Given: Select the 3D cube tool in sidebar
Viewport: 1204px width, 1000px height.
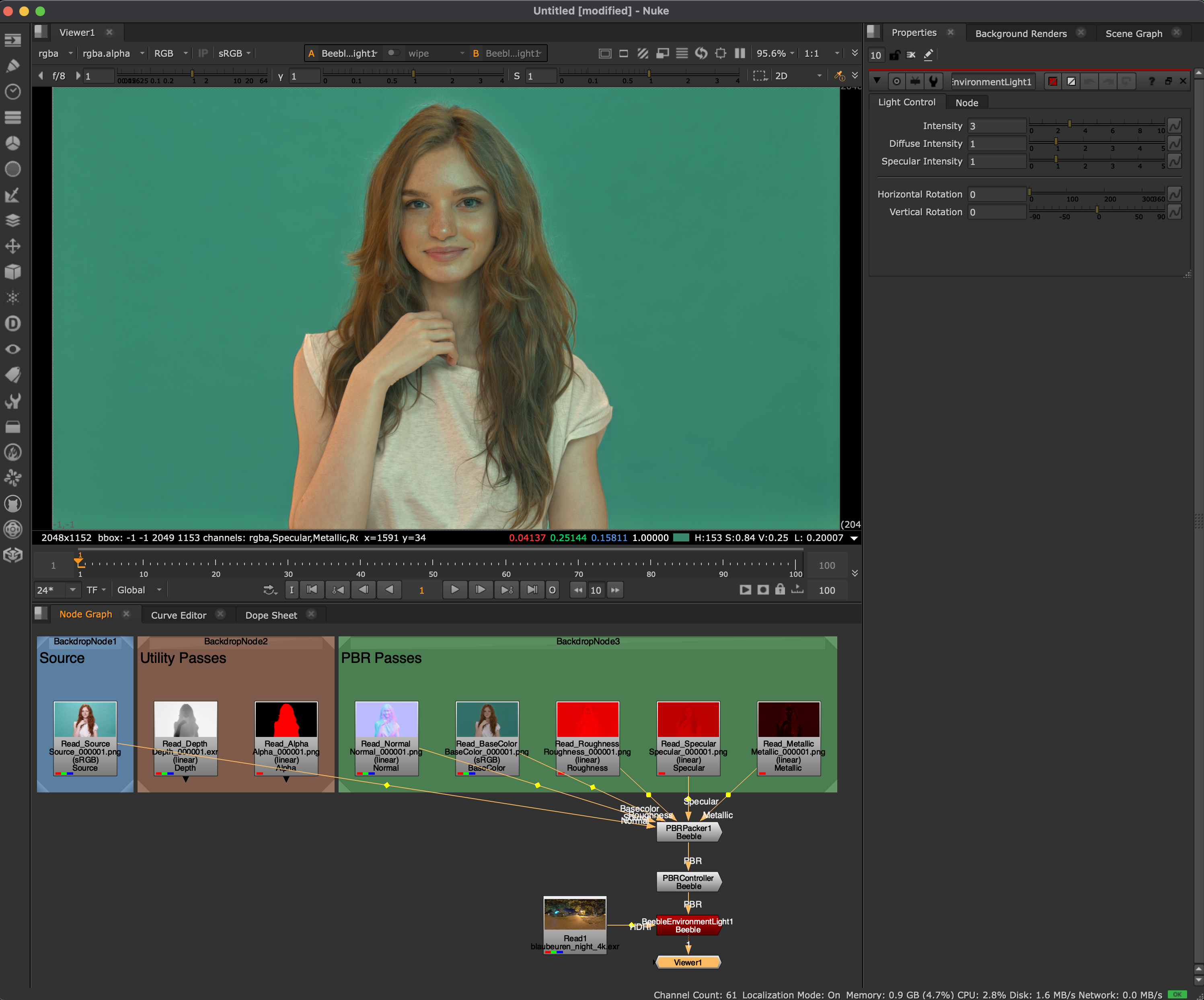Looking at the screenshot, I should [12, 272].
